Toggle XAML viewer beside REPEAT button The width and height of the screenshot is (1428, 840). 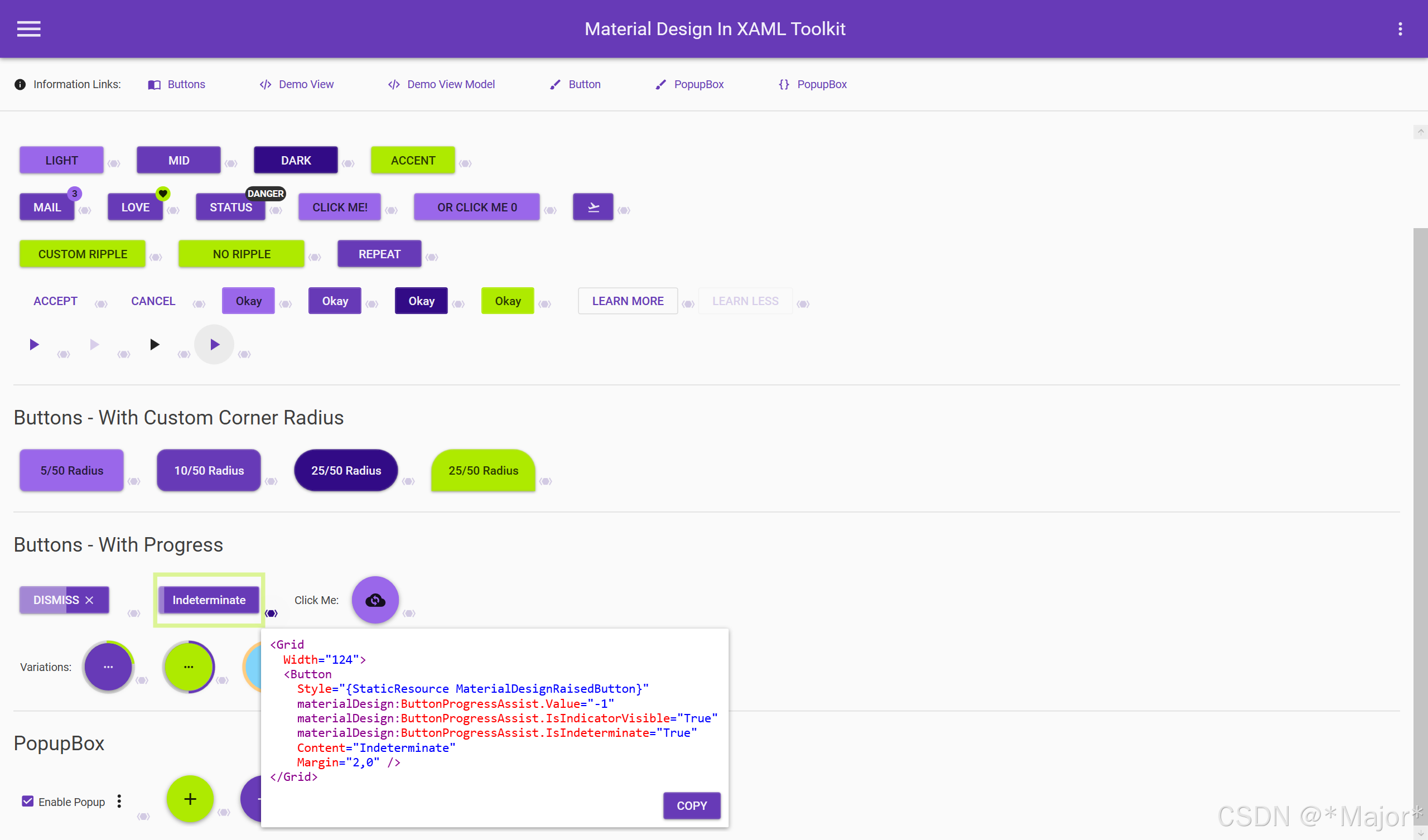pos(432,257)
